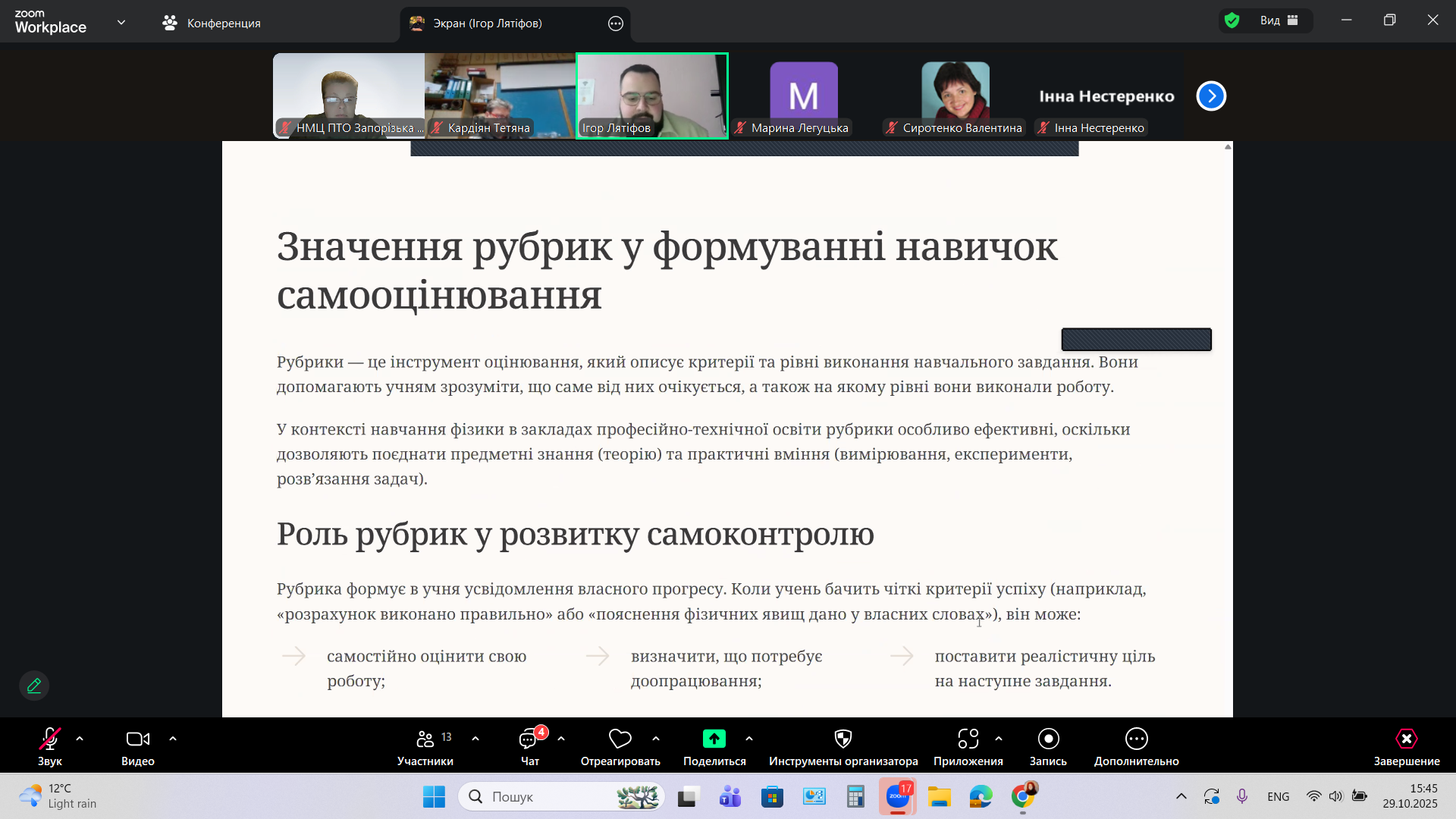Click the Завершение end meeting button
This screenshot has width=1456, height=819.
(1406, 739)
